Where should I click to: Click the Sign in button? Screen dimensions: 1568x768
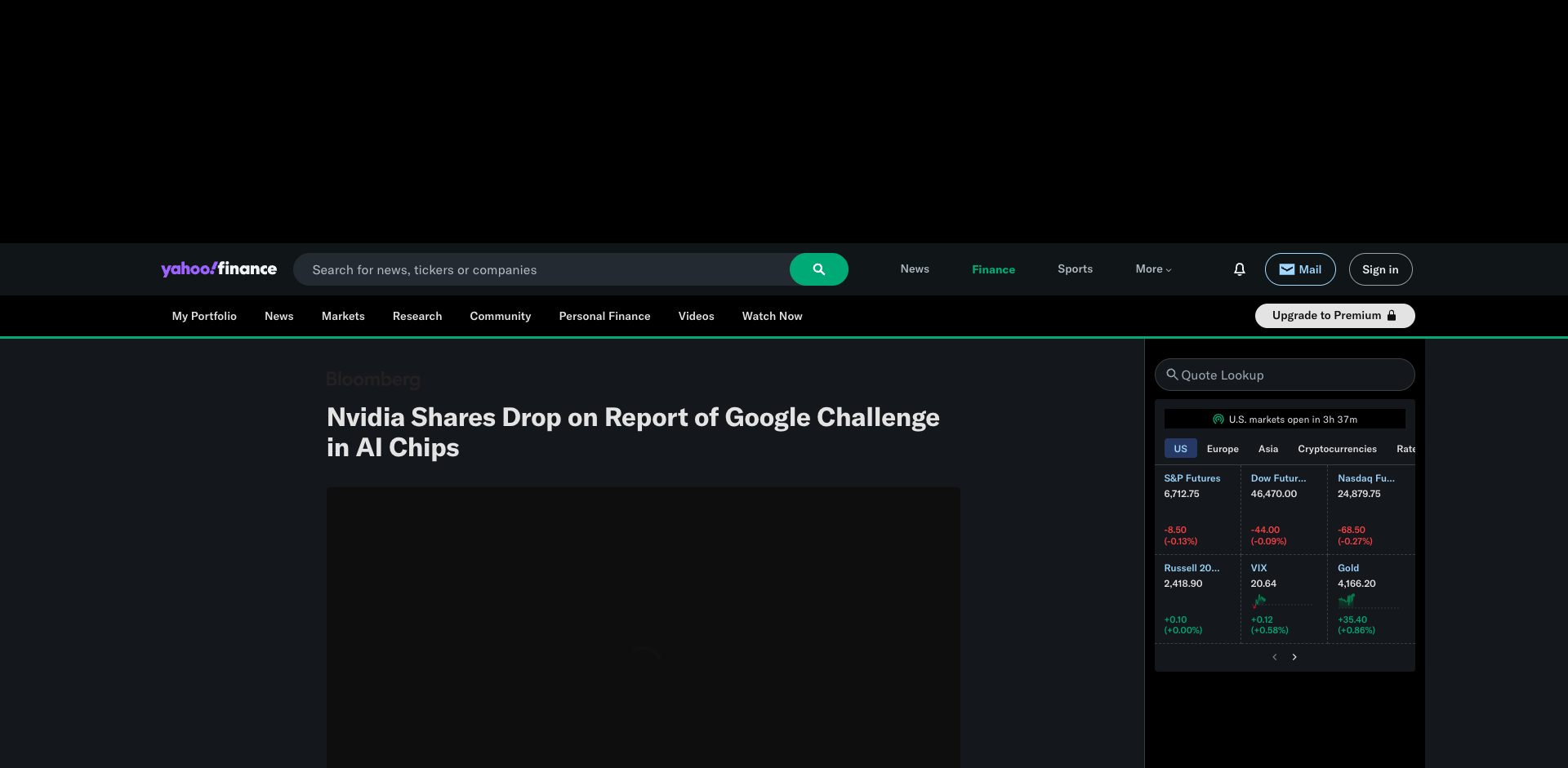click(1379, 269)
